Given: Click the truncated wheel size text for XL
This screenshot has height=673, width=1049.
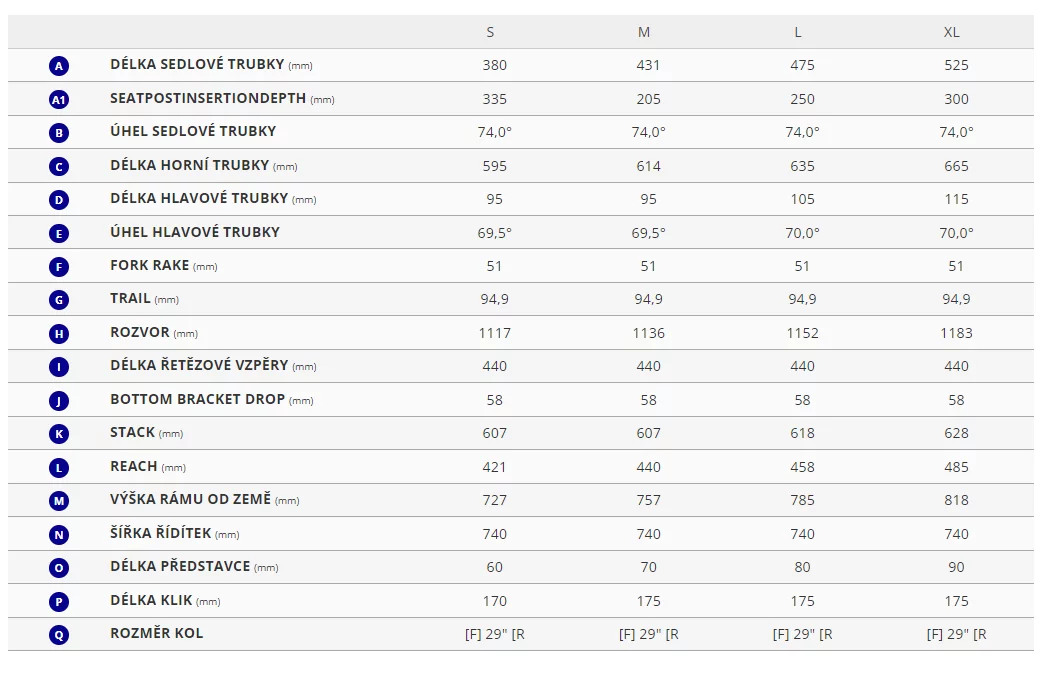Looking at the screenshot, I should coord(956,634).
